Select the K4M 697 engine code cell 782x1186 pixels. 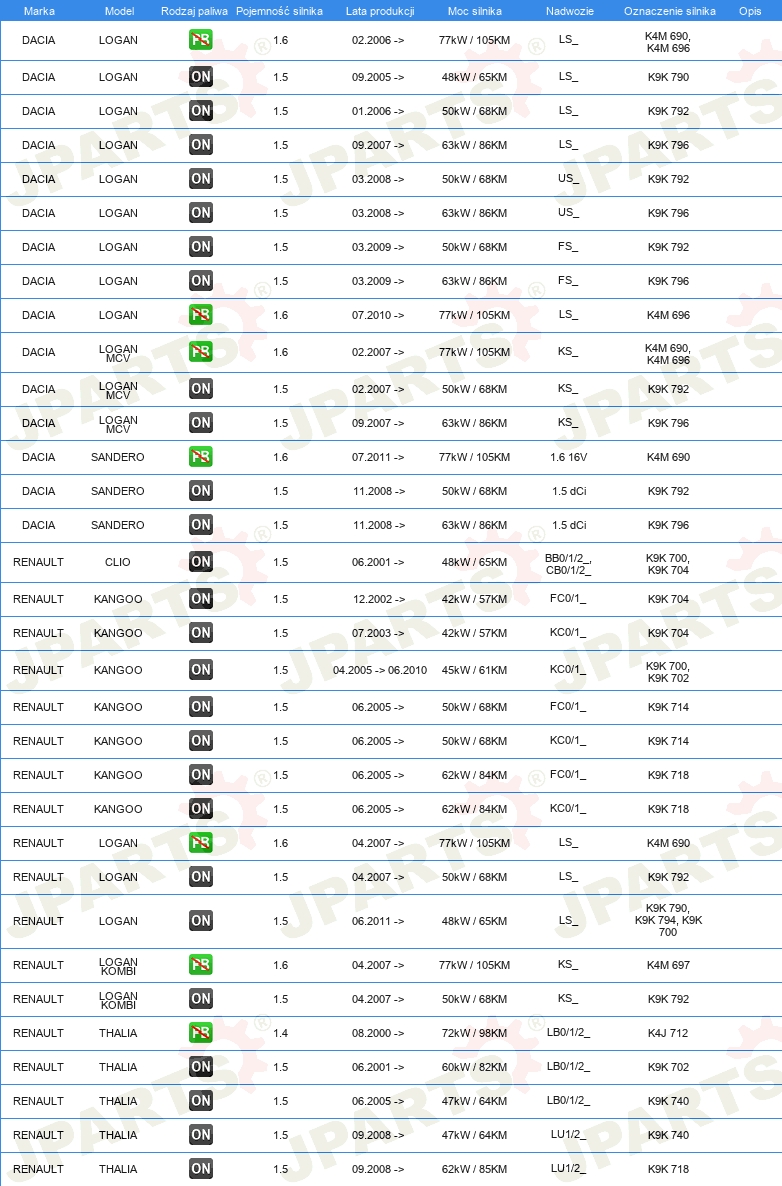click(x=668, y=964)
